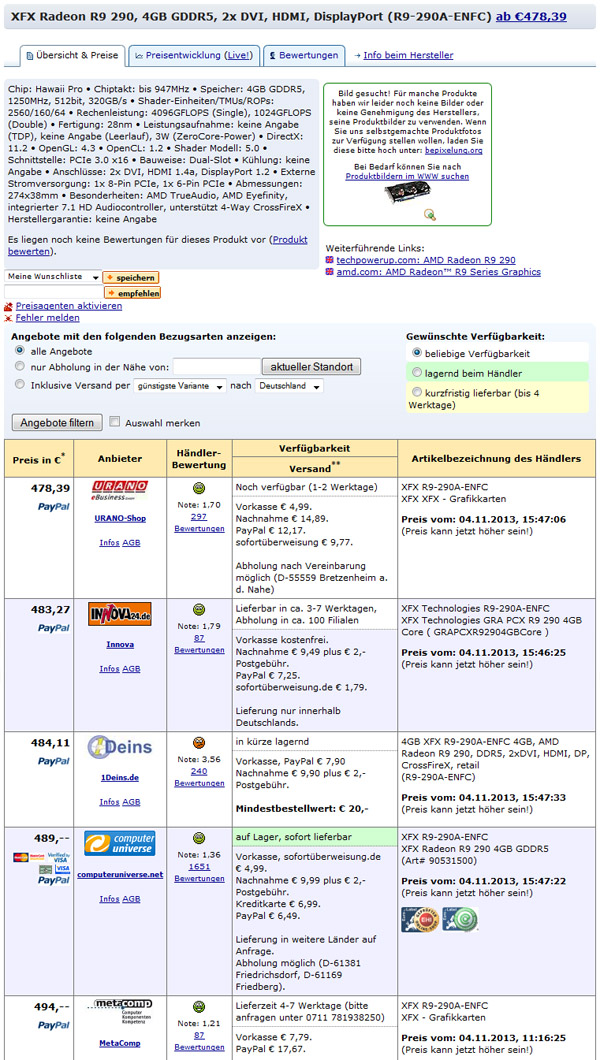Enable the 'Auswahl merken' checkbox

point(115,422)
